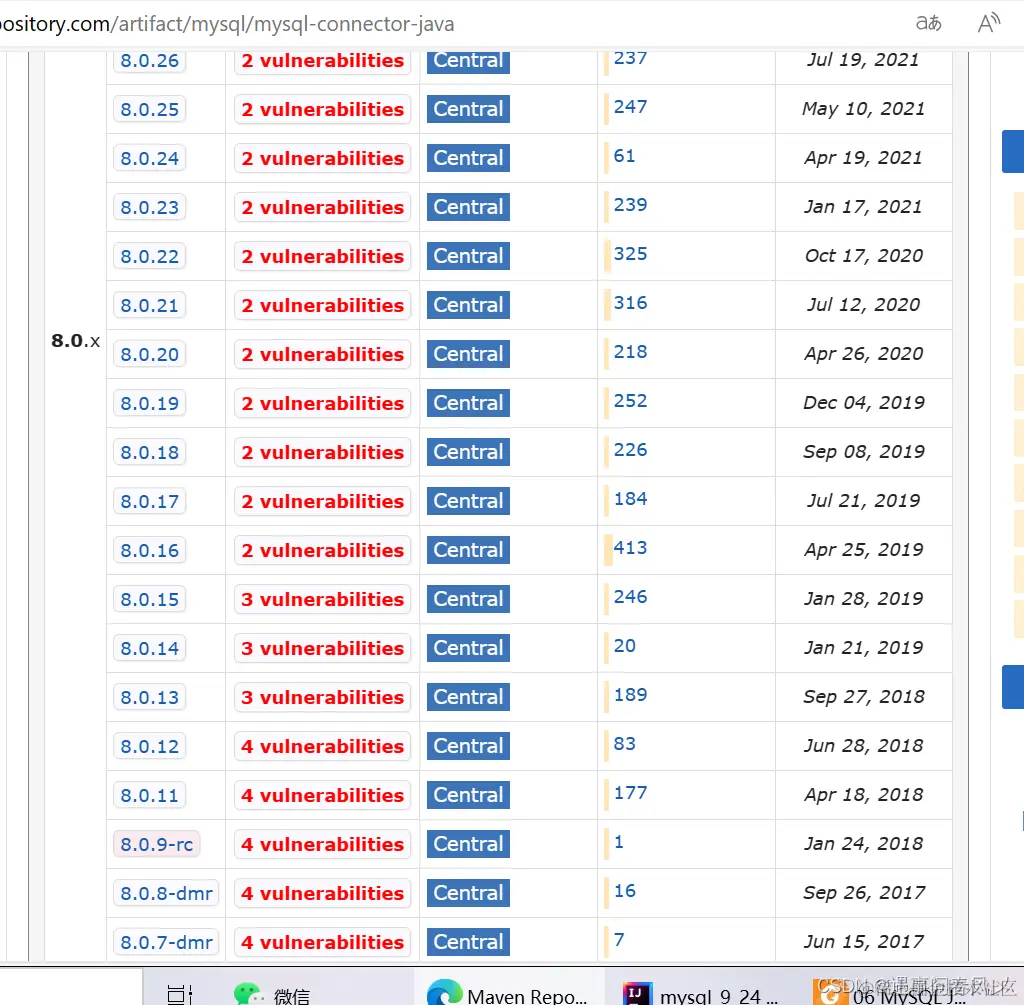Open version 8.0.20 link
1024x1005 pixels.
150,354
